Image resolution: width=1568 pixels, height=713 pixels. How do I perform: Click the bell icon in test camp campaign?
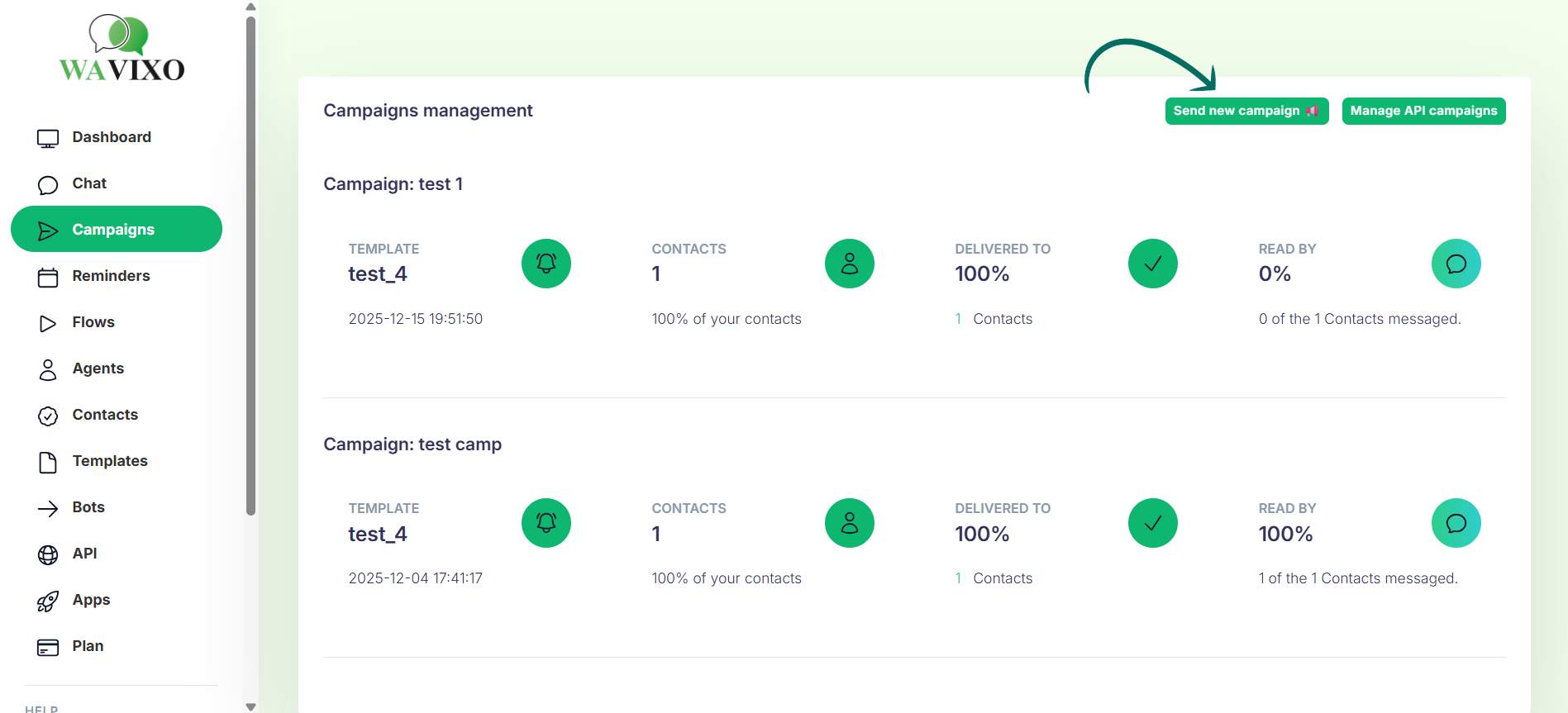click(x=546, y=523)
